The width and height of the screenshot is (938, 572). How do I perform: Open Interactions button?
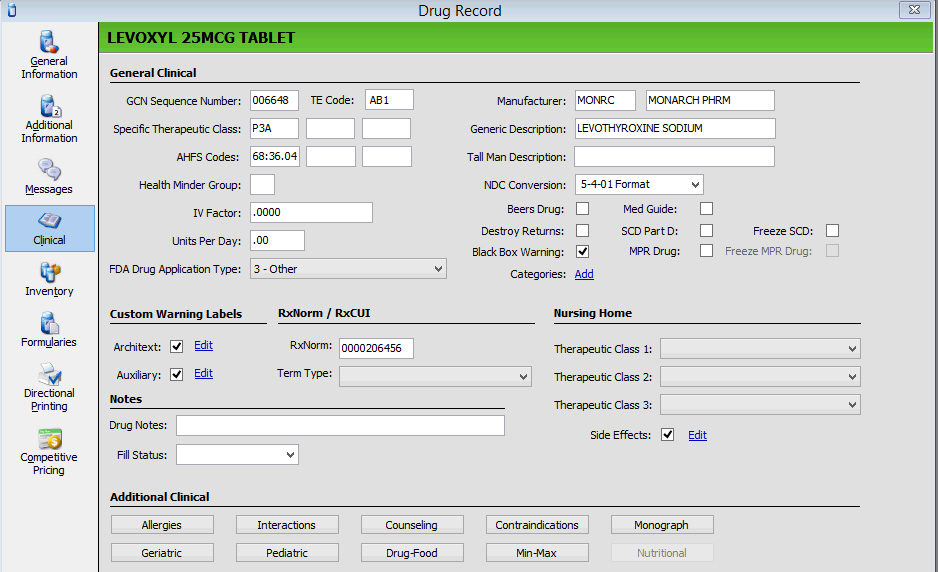(287, 525)
